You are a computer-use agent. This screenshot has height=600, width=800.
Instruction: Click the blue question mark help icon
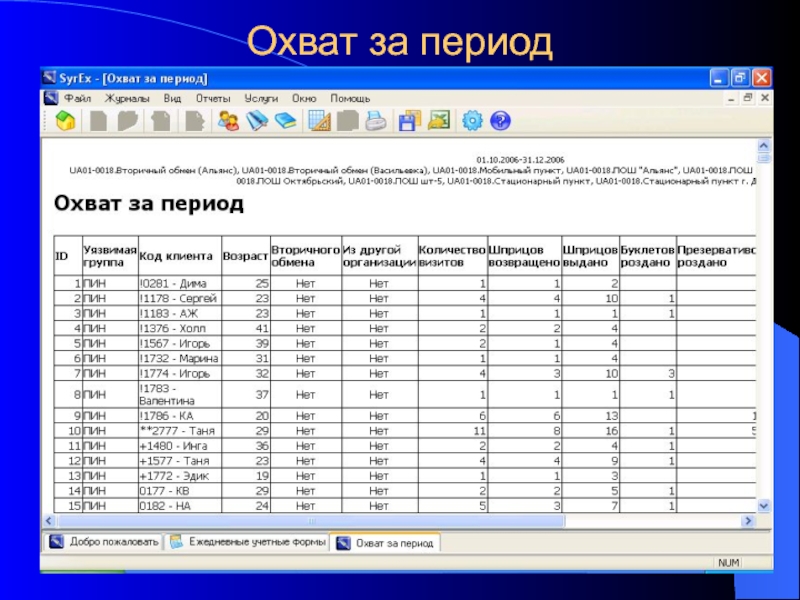[500, 121]
